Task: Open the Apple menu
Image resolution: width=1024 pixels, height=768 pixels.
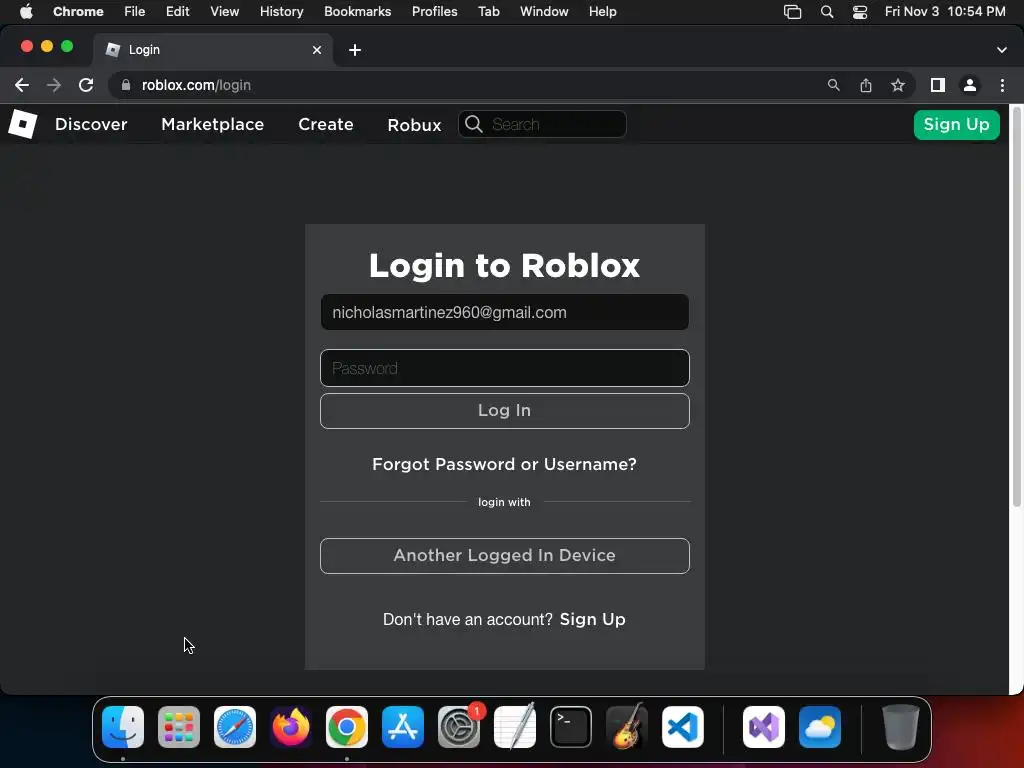Action: point(26,12)
